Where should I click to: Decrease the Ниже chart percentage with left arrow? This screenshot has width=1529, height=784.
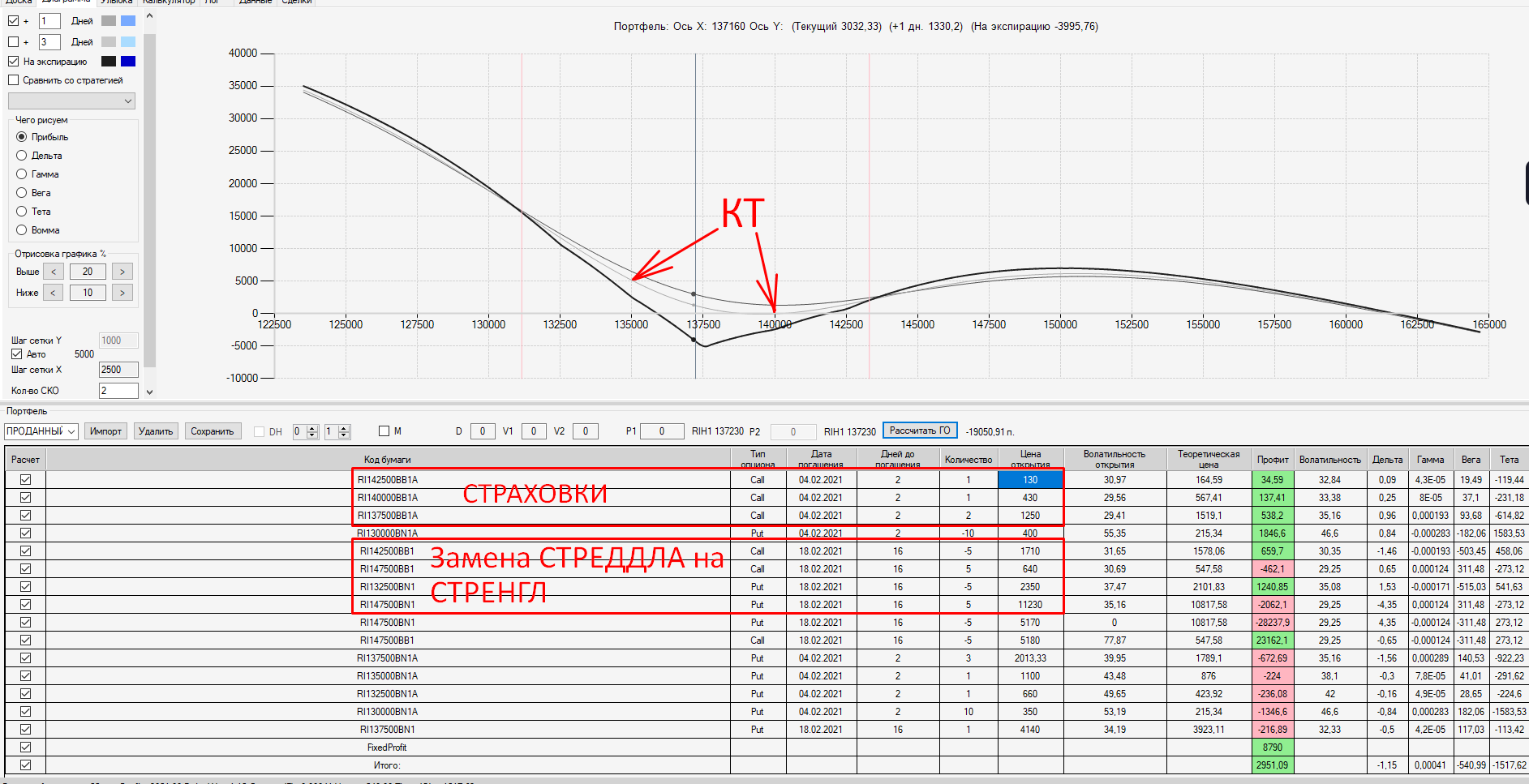(x=54, y=293)
